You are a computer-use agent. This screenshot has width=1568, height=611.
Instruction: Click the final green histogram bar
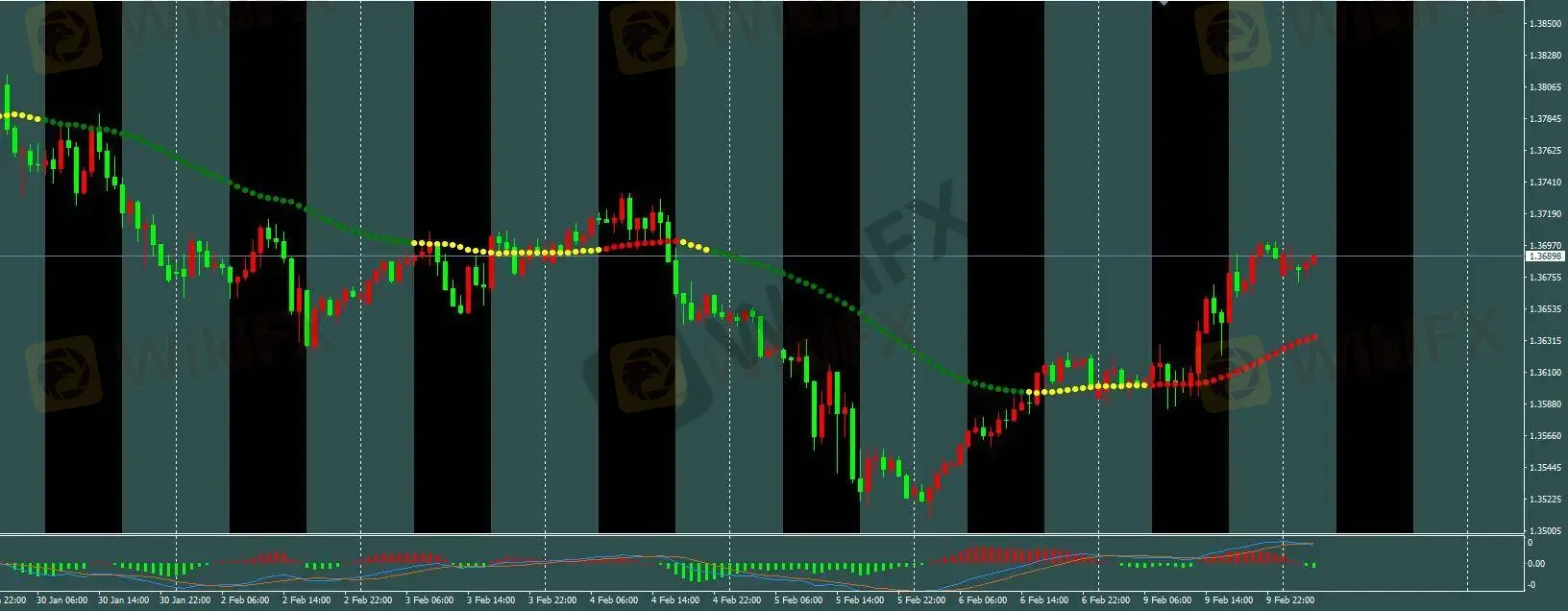click(x=1313, y=565)
